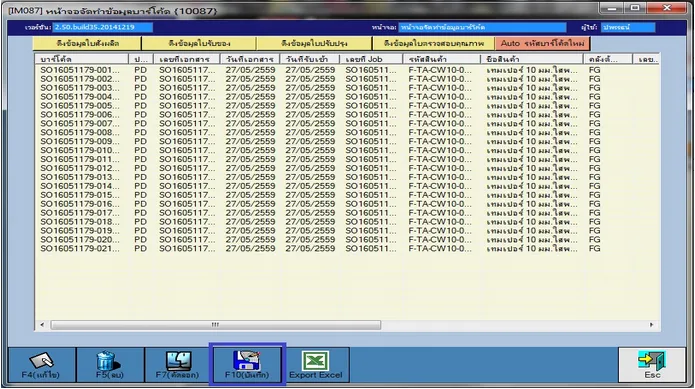Select row SO16051179-021
Image resolution: width=695 pixels, height=389 pixels.
click(x=347, y=249)
